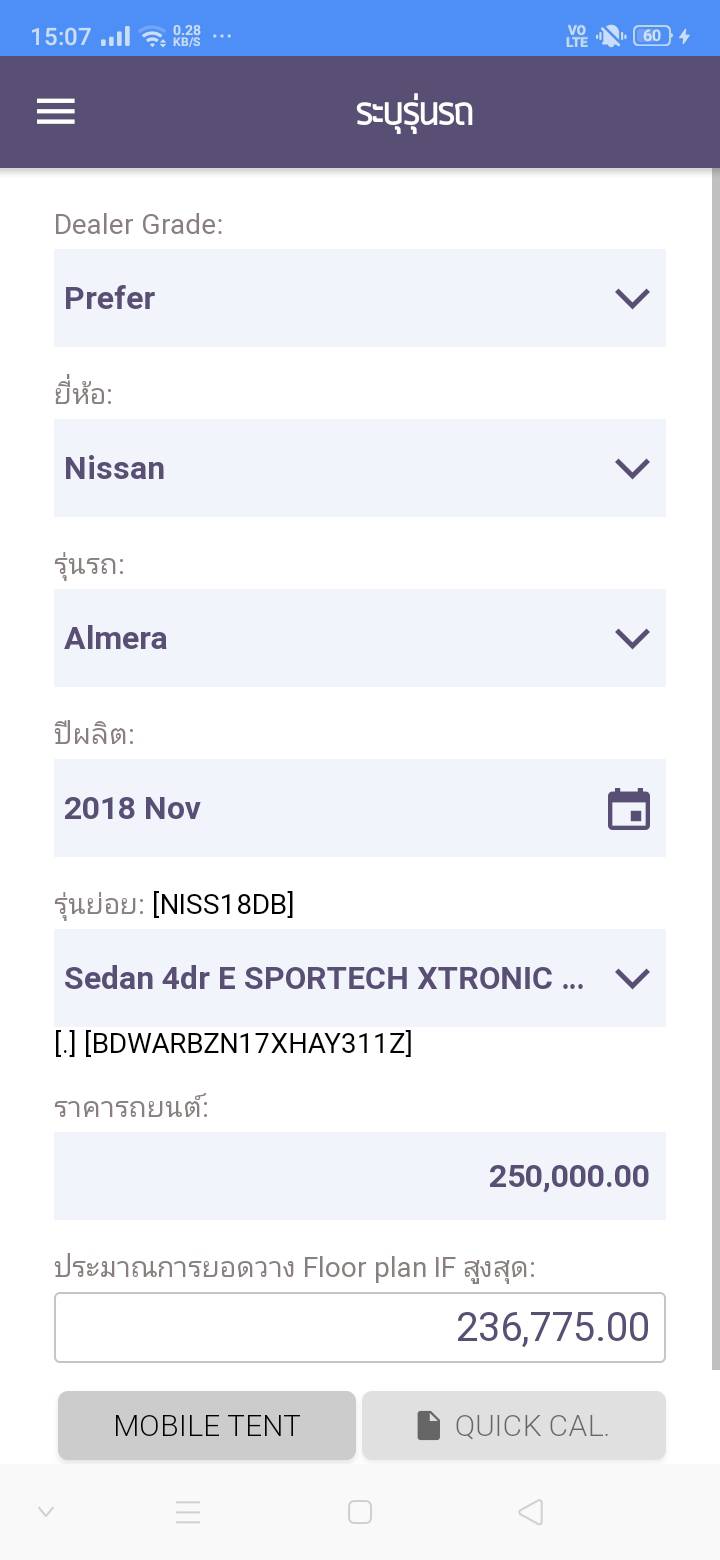Expand the car model dropdown showing Almera
This screenshot has height=1560, width=720.
(x=359, y=638)
